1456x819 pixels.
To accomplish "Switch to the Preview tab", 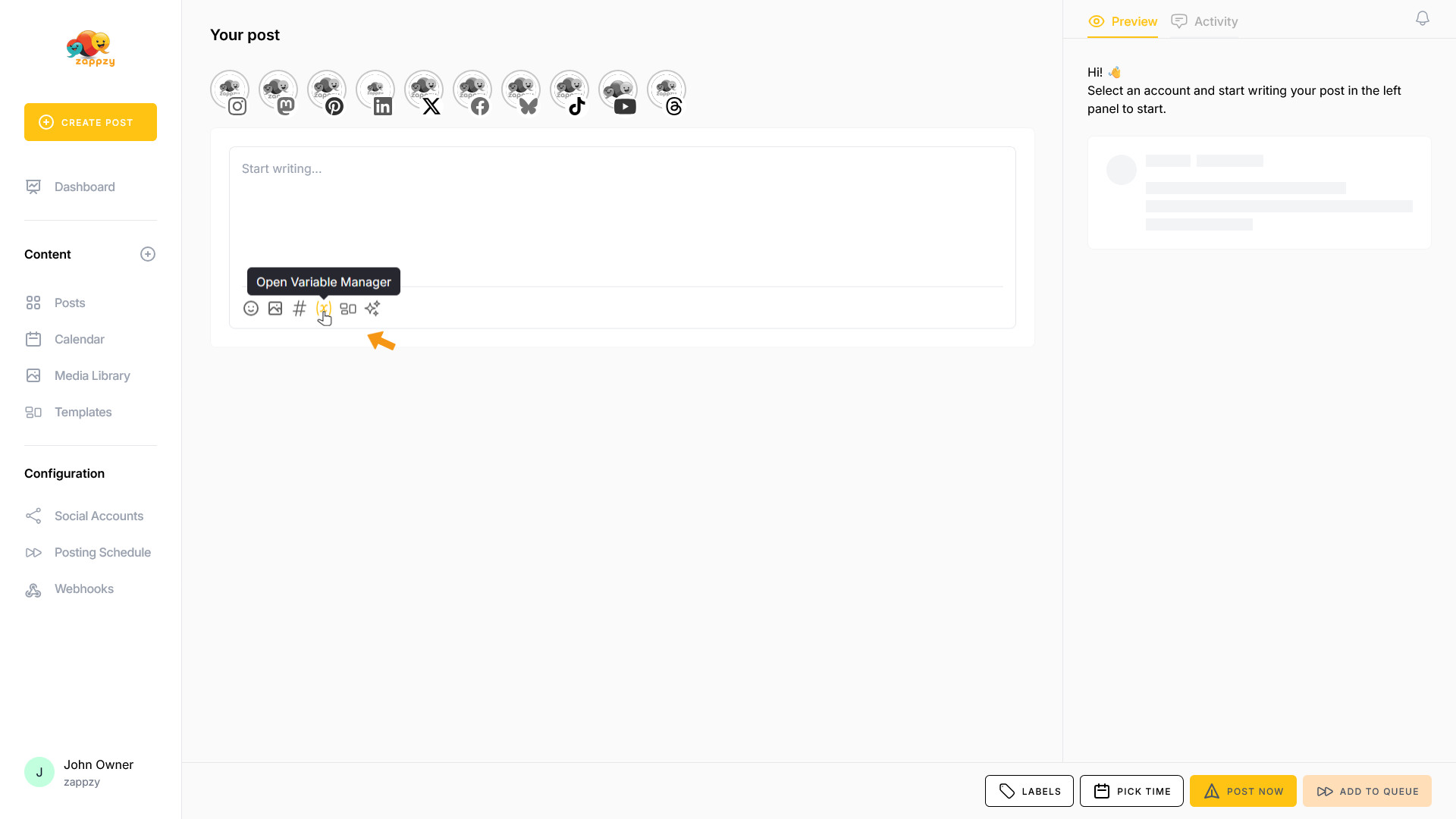I will [1122, 21].
